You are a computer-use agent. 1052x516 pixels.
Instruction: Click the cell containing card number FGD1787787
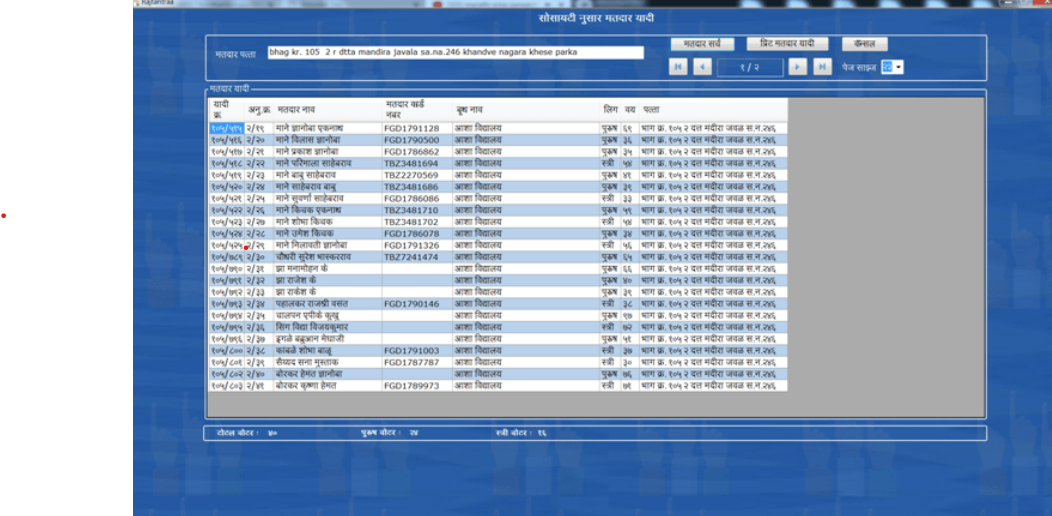pyautogui.click(x=411, y=362)
